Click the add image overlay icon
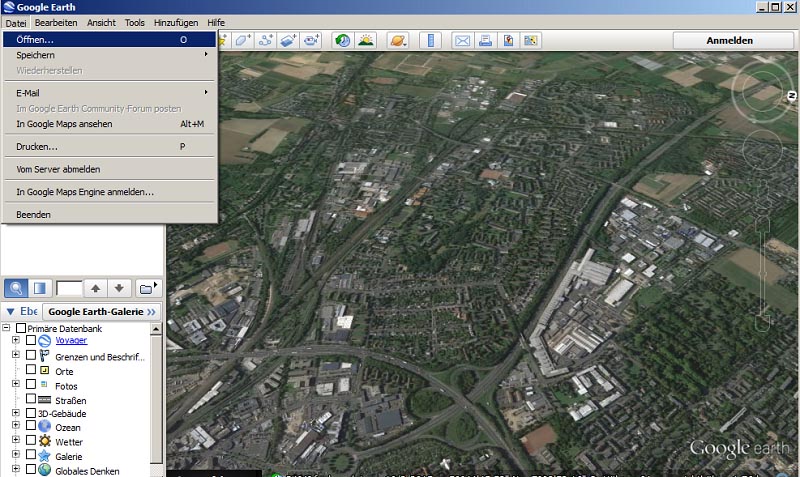Image resolution: width=800 pixels, height=477 pixels. pyautogui.click(x=288, y=41)
